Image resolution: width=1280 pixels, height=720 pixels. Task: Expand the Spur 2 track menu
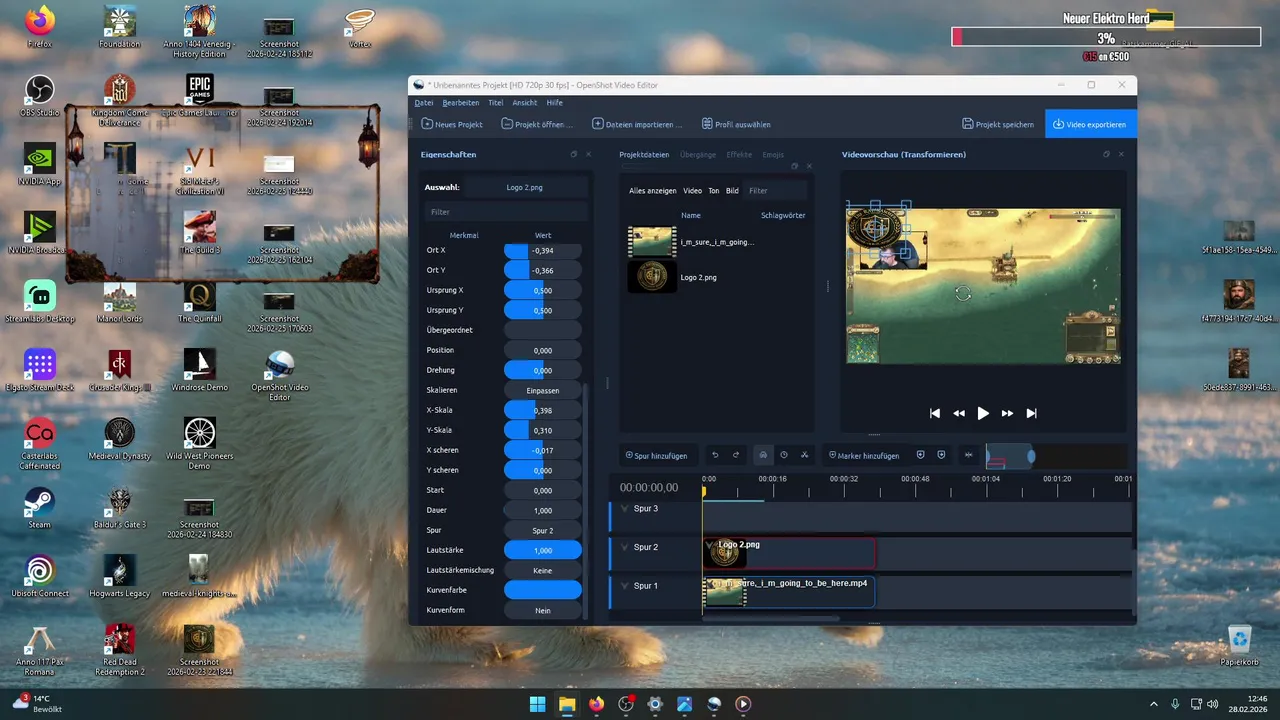click(625, 547)
